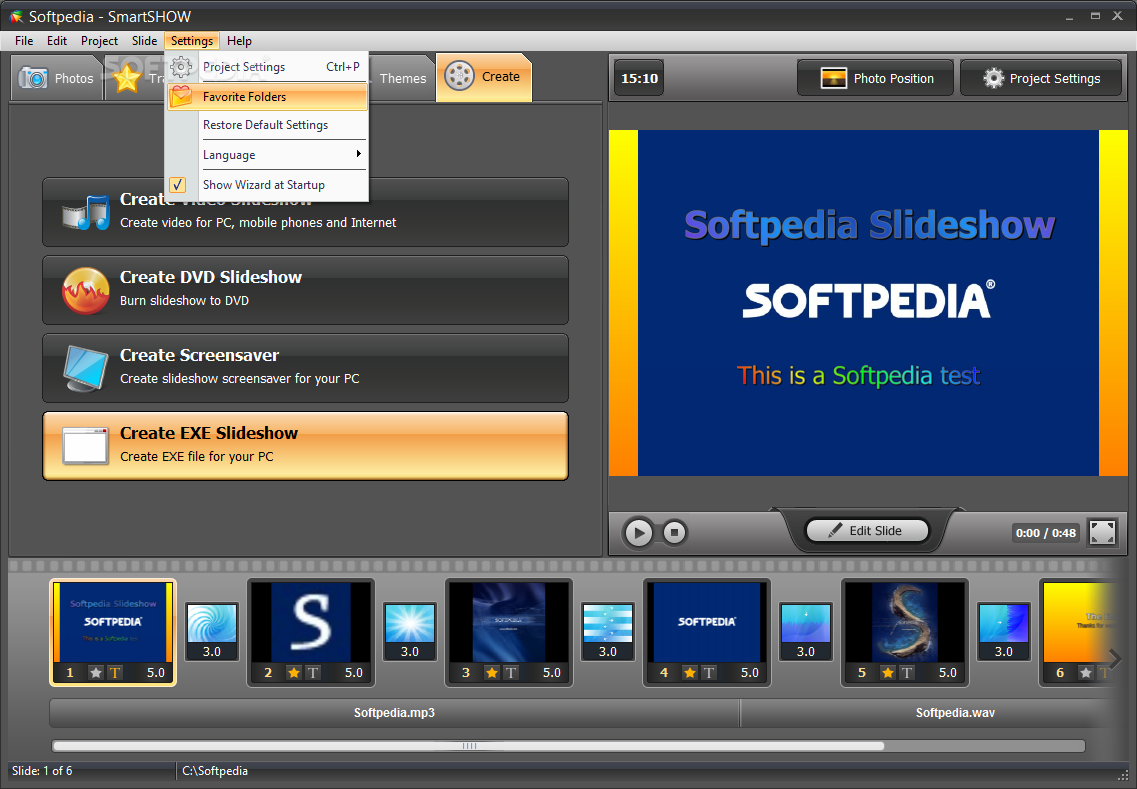Click Edit Slide button
The width and height of the screenshot is (1137, 789).
coord(867,531)
